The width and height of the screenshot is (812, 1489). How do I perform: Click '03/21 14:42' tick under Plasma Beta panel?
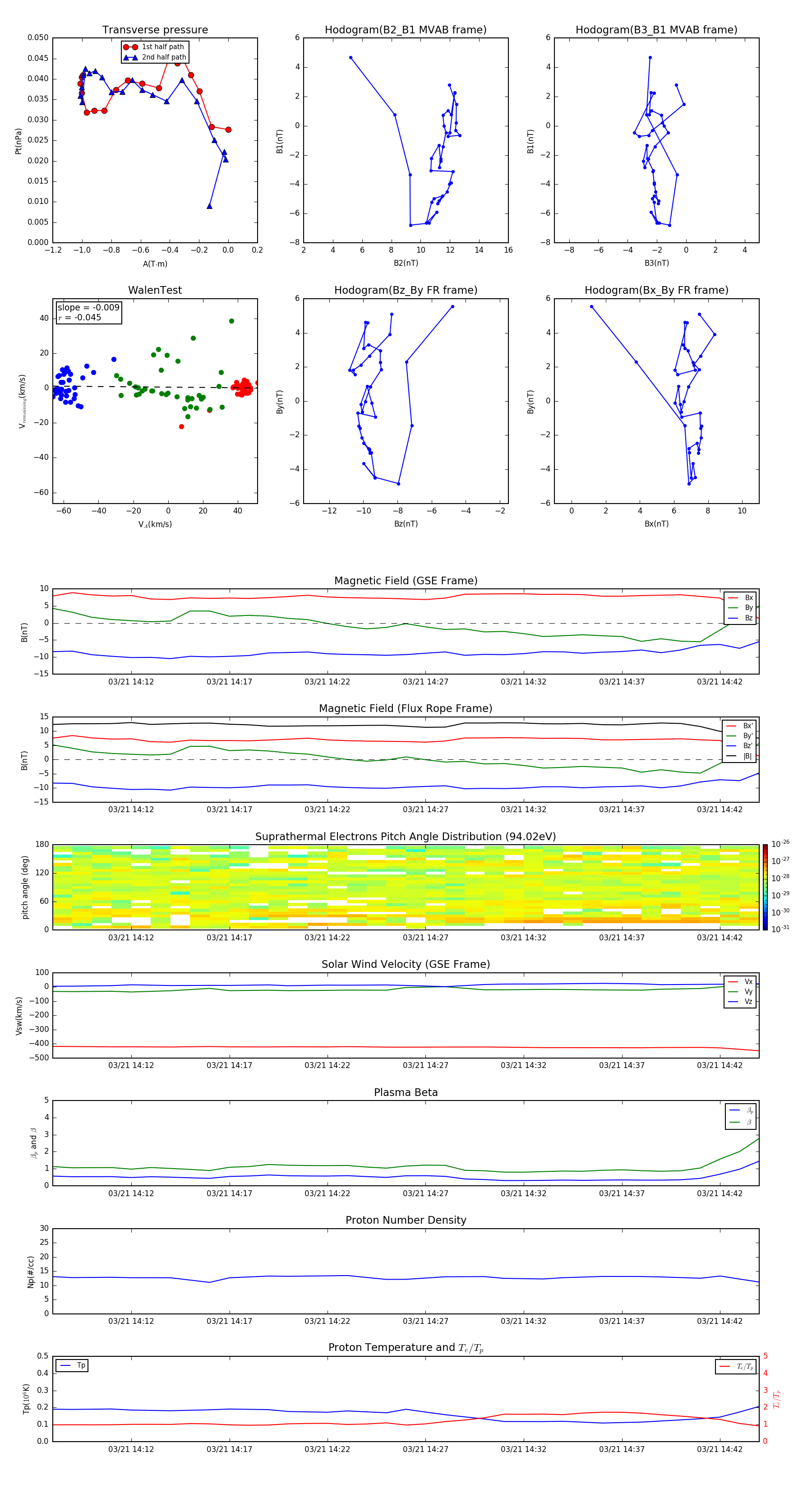(x=720, y=1193)
